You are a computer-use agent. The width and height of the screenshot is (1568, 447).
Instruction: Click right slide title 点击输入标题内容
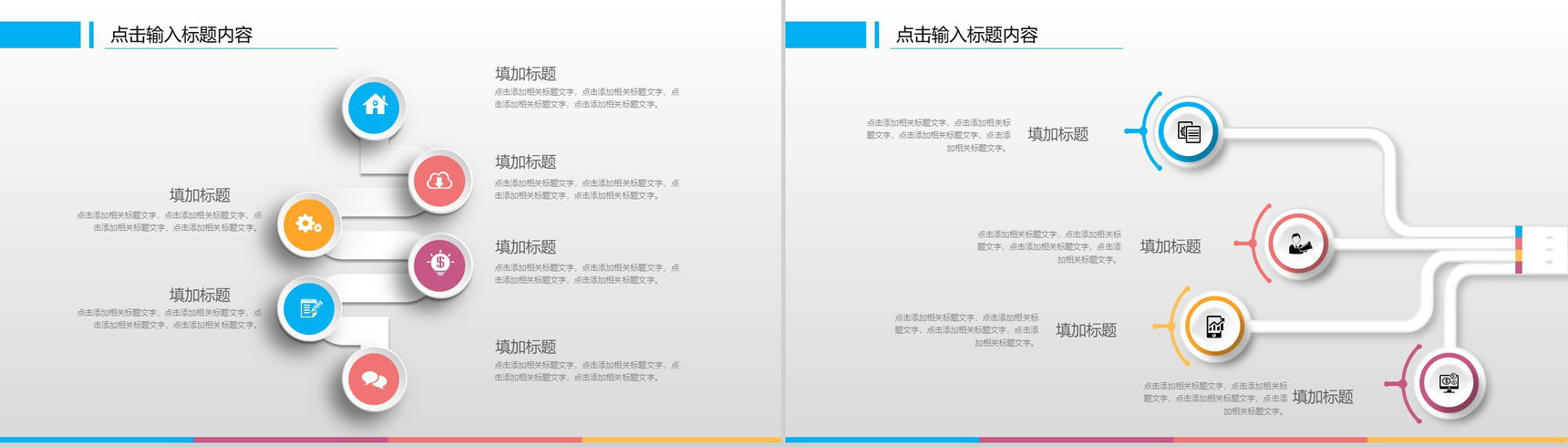[x=967, y=36]
